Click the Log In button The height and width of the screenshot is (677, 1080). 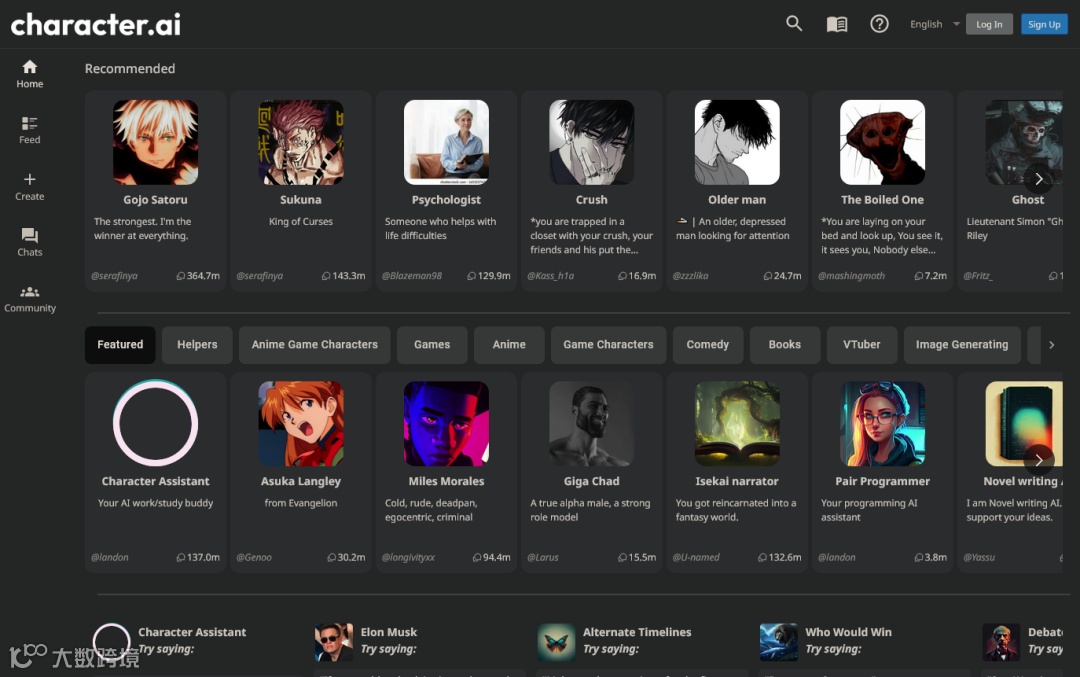coord(989,24)
